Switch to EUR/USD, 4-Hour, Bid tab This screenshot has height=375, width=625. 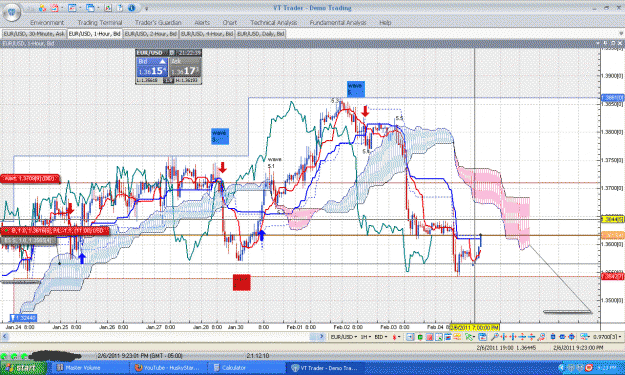pos(207,34)
